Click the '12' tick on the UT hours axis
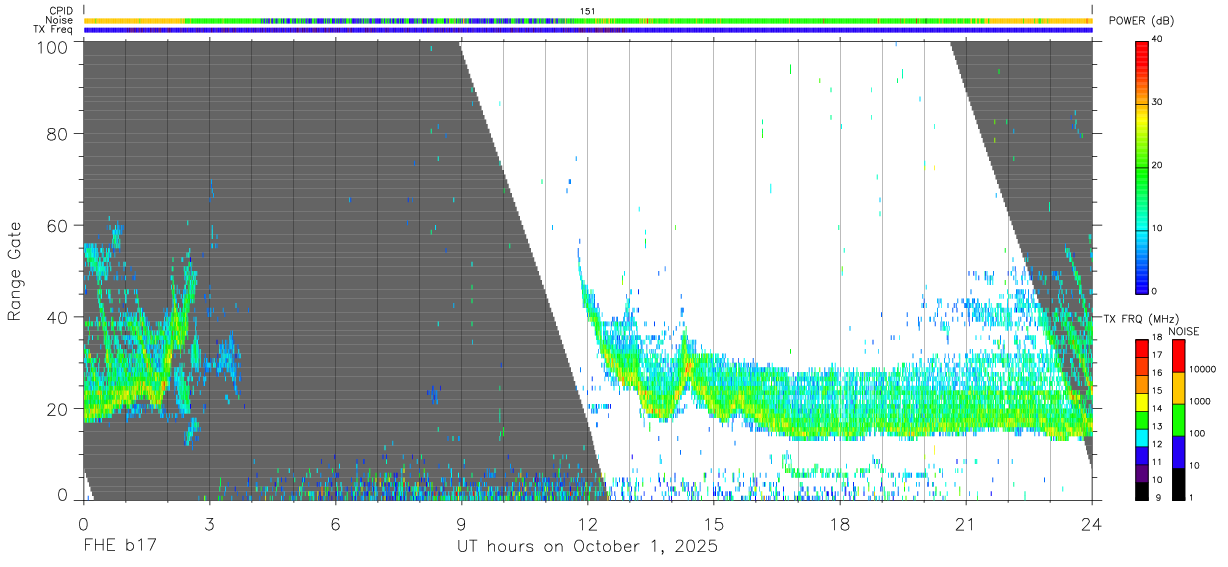The image size is (1228, 567). coord(587,522)
